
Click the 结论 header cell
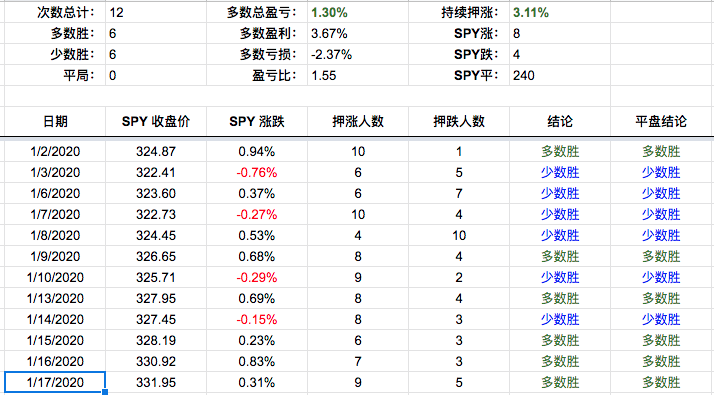click(560, 121)
